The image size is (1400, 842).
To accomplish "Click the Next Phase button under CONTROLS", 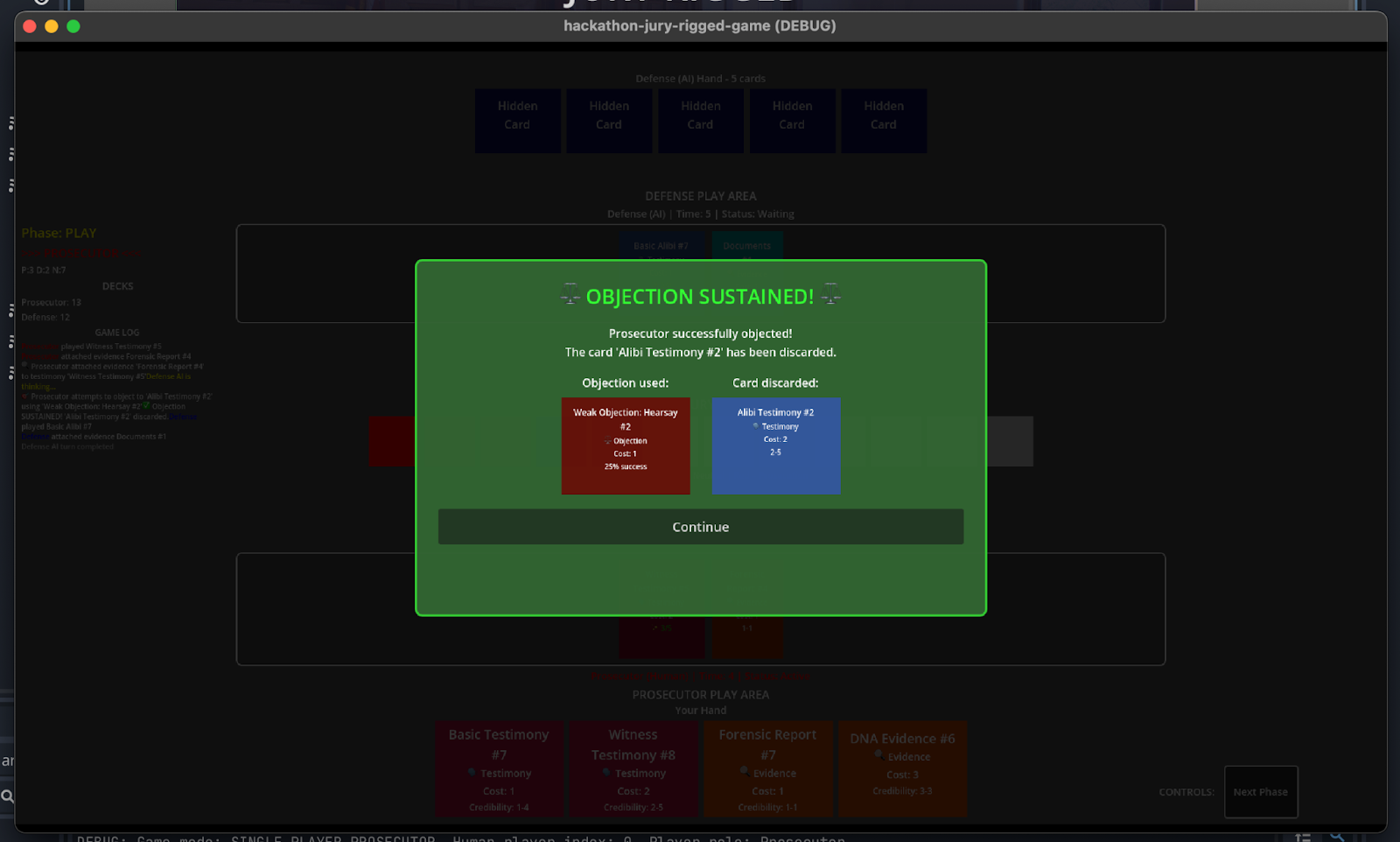I will [1260, 791].
